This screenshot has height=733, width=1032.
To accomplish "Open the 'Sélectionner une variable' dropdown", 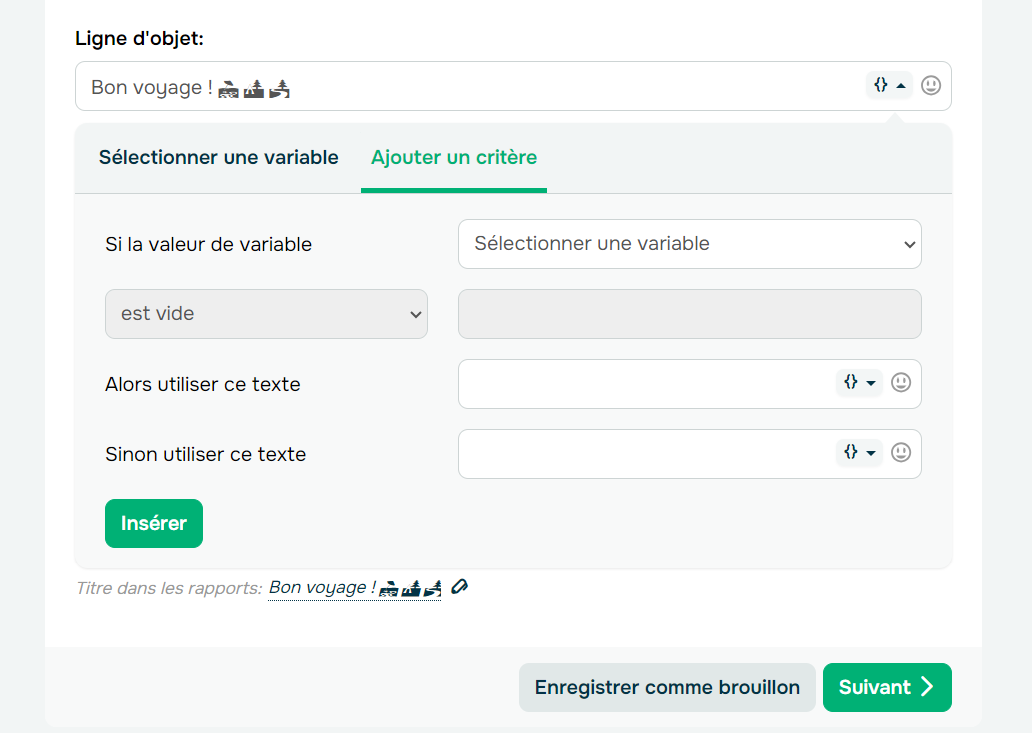I will tap(689, 244).
